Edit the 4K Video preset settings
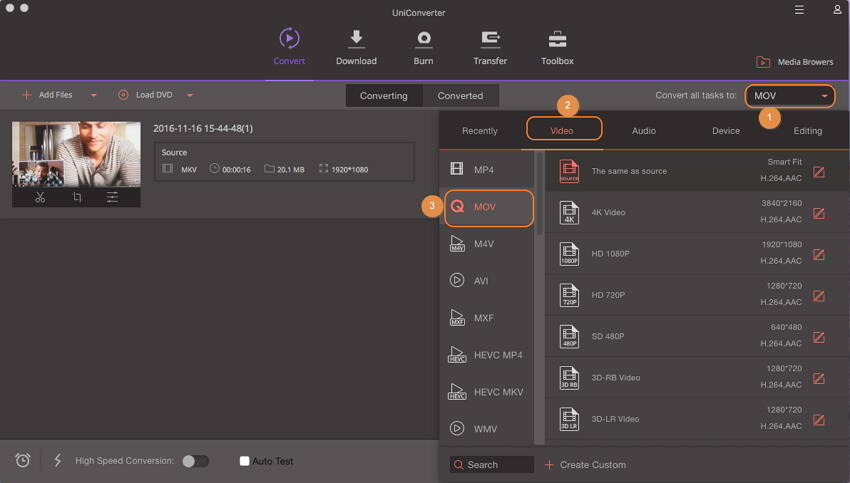Viewport: 850px width, 483px height. 819,214
